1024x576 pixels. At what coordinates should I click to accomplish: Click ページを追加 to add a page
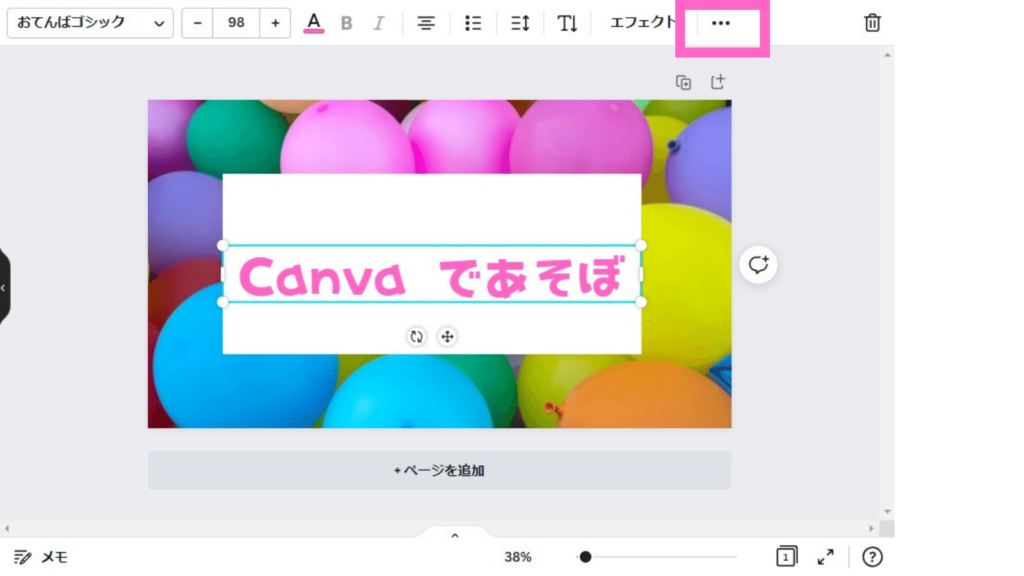pos(440,470)
